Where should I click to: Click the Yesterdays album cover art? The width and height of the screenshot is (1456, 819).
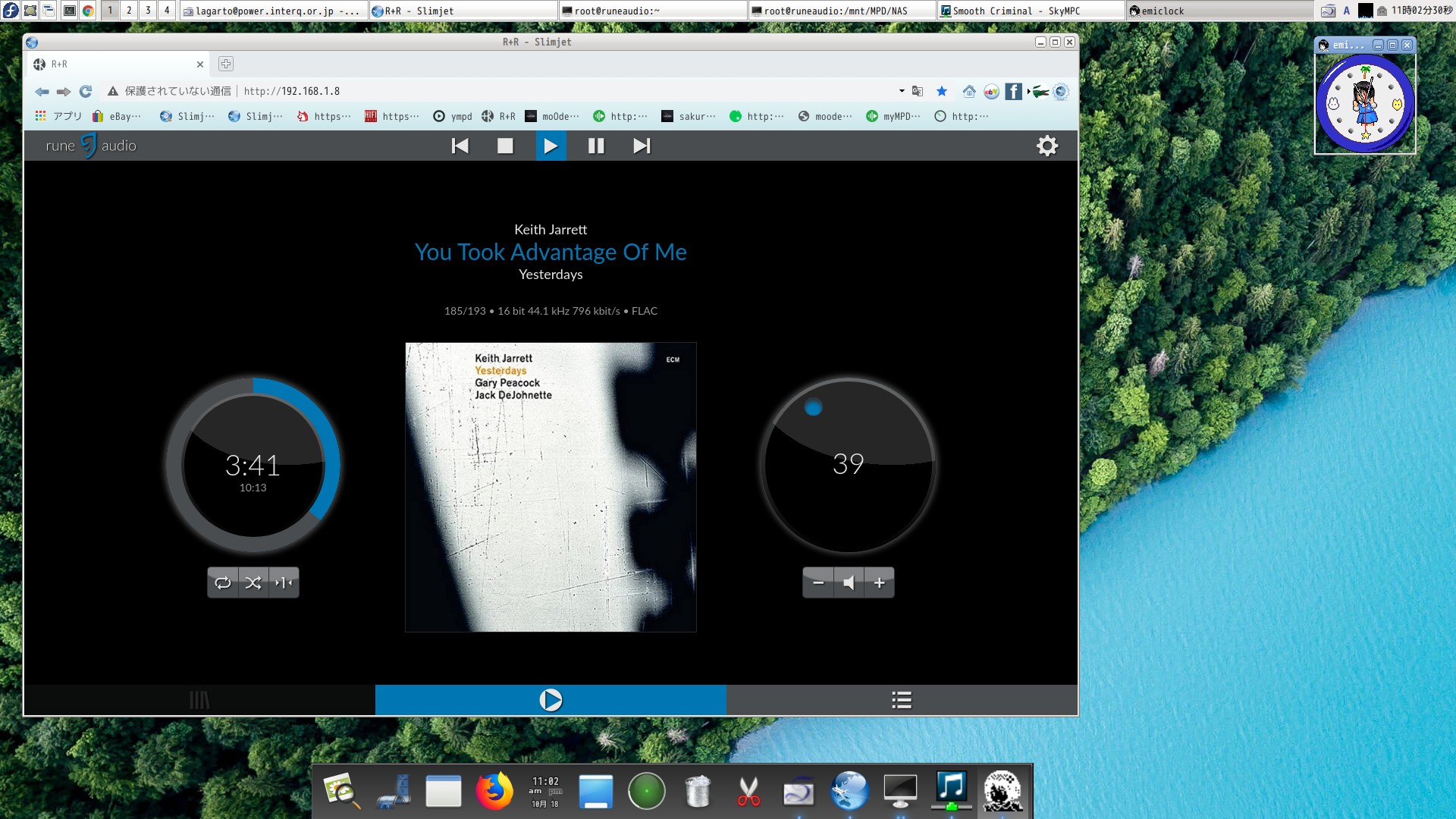551,487
